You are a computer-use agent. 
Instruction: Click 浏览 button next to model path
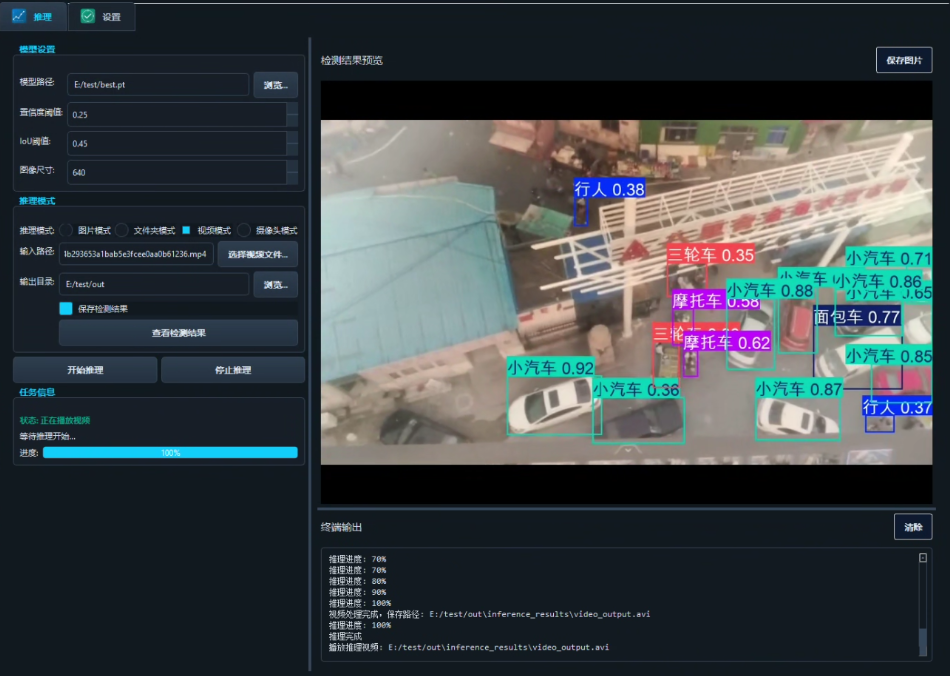click(276, 85)
